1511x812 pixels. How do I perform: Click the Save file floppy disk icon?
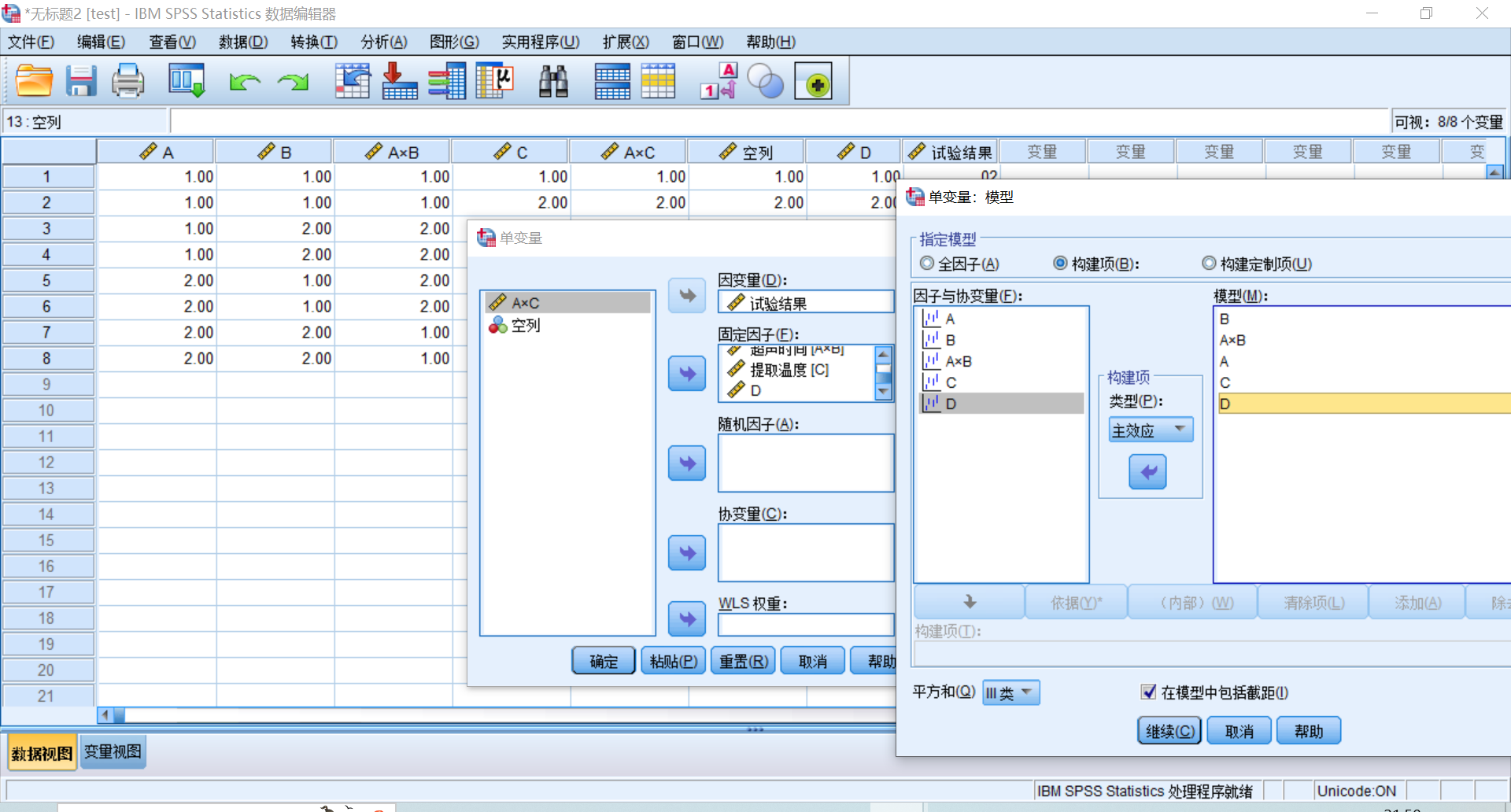(x=80, y=81)
